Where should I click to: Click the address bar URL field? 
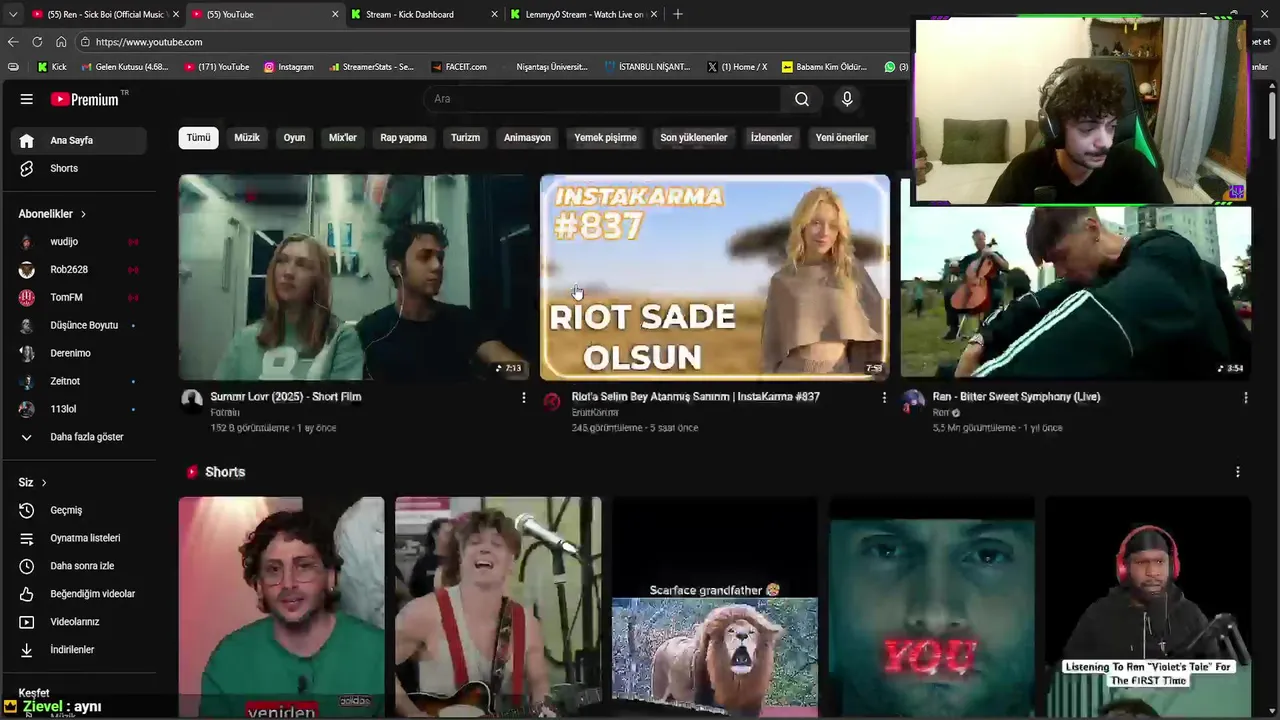click(490, 42)
